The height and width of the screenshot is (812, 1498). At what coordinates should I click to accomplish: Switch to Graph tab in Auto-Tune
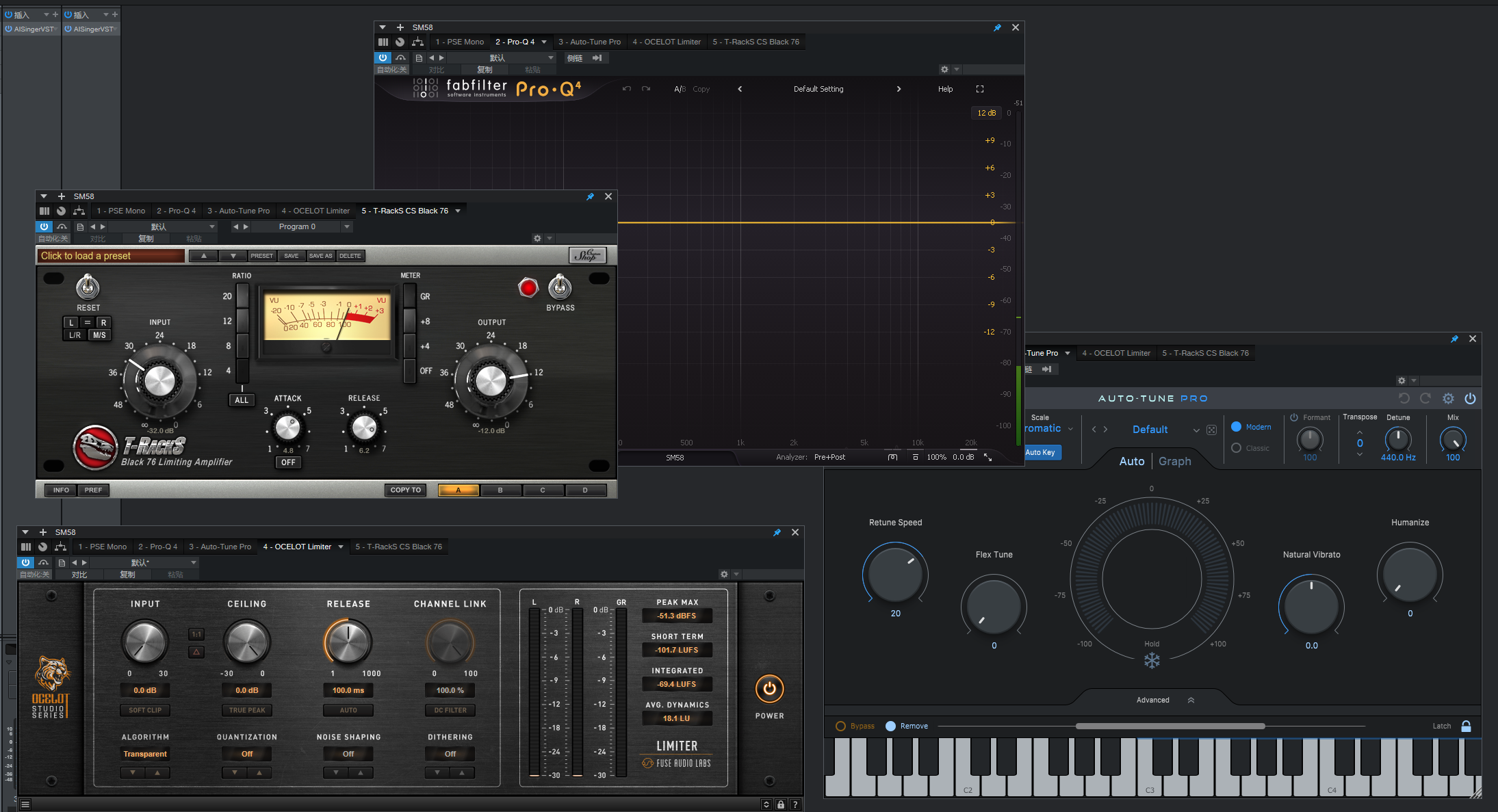pos(1174,461)
